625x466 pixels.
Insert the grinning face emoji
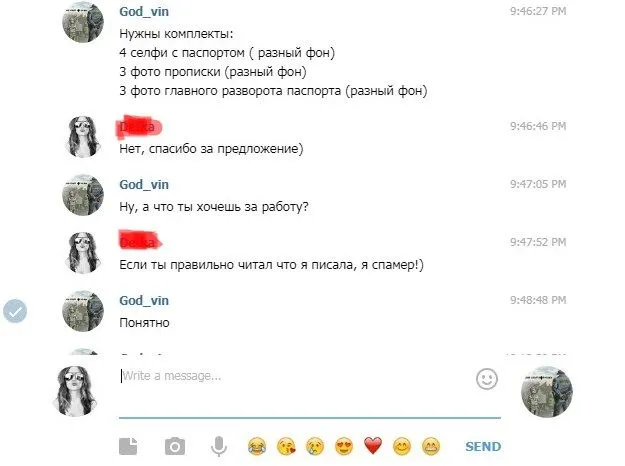pos(431,446)
